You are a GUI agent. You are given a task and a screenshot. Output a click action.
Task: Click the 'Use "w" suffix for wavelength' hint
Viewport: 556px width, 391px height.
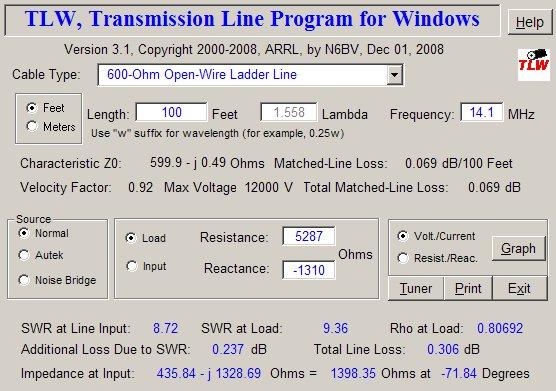(x=217, y=134)
